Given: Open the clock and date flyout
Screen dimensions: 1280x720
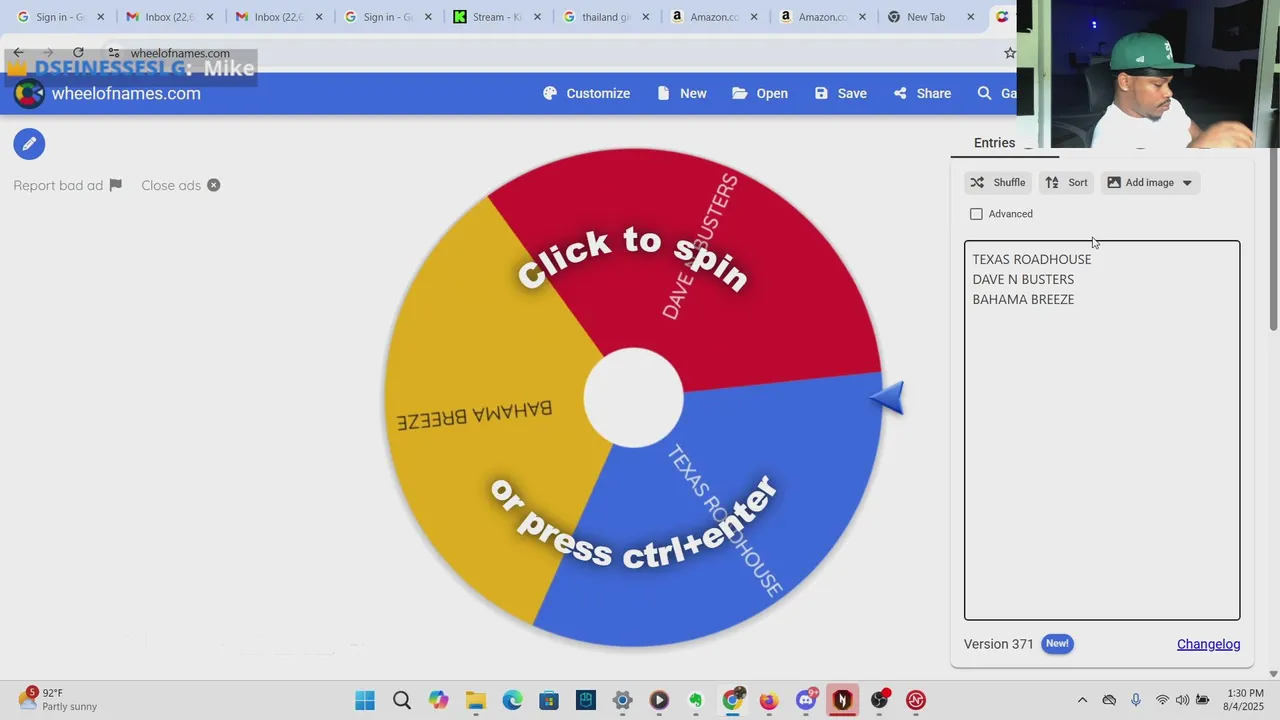Looking at the screenshot, I should click(1245, 700).
